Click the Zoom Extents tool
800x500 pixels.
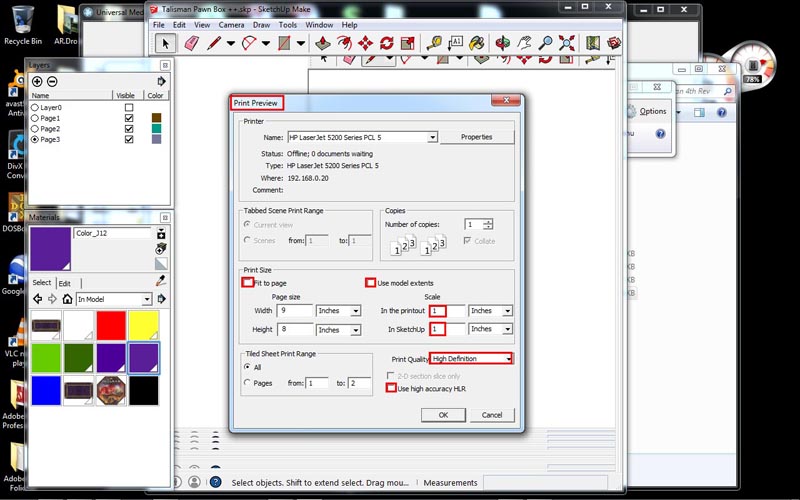click(x=566, y=43)
